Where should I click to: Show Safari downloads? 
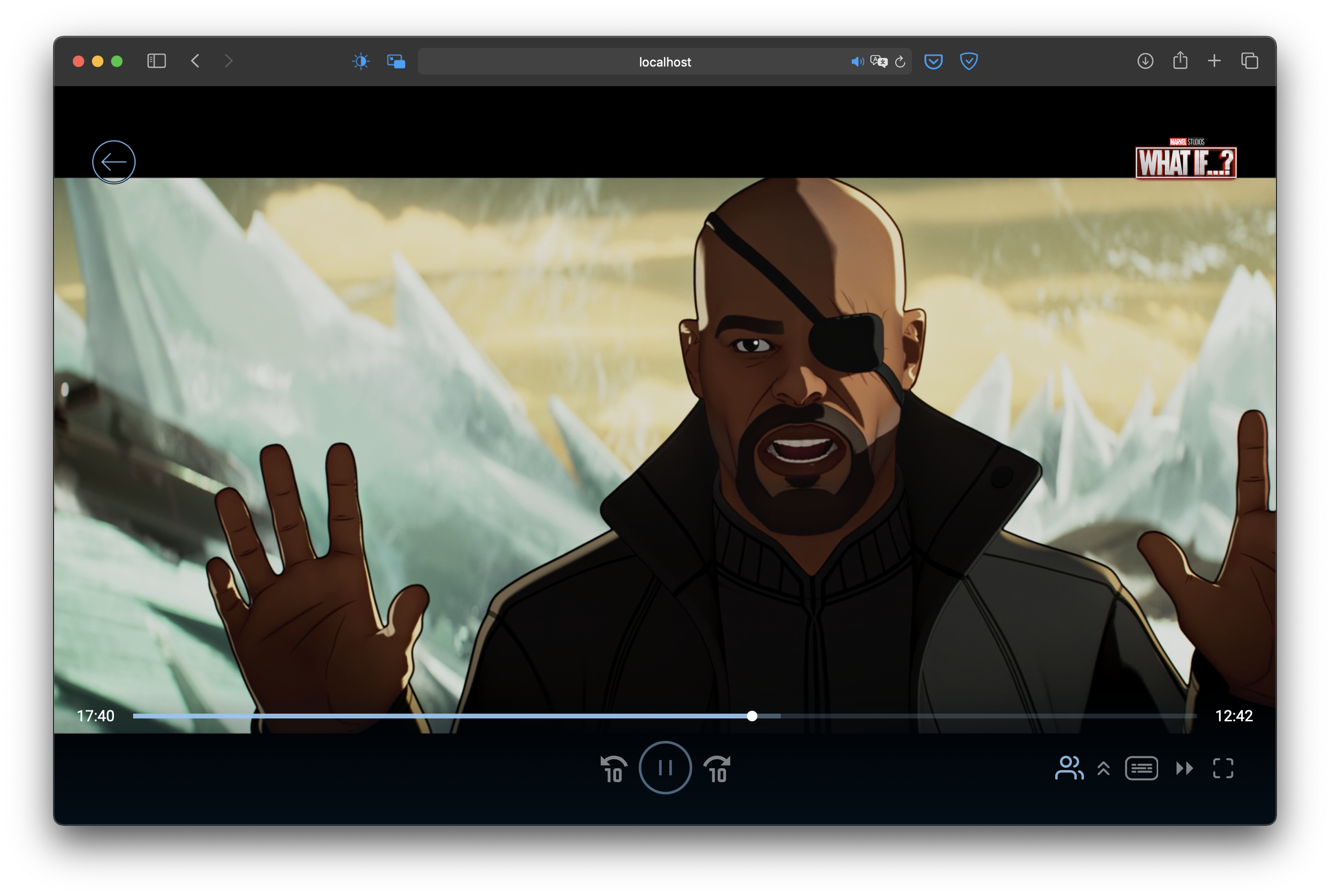click(x=1145, y=61)
